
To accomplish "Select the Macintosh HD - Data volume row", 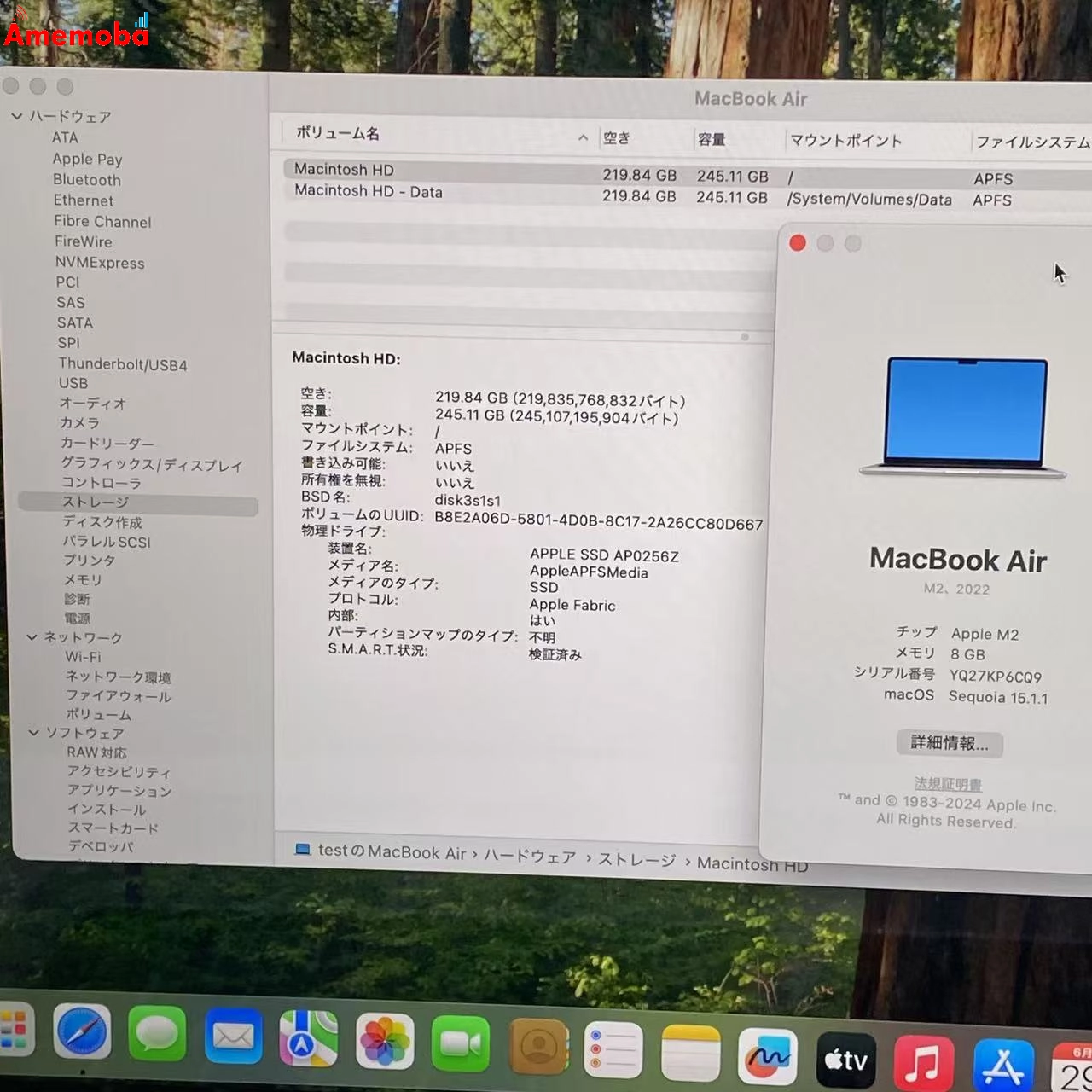I will [369, 191].
